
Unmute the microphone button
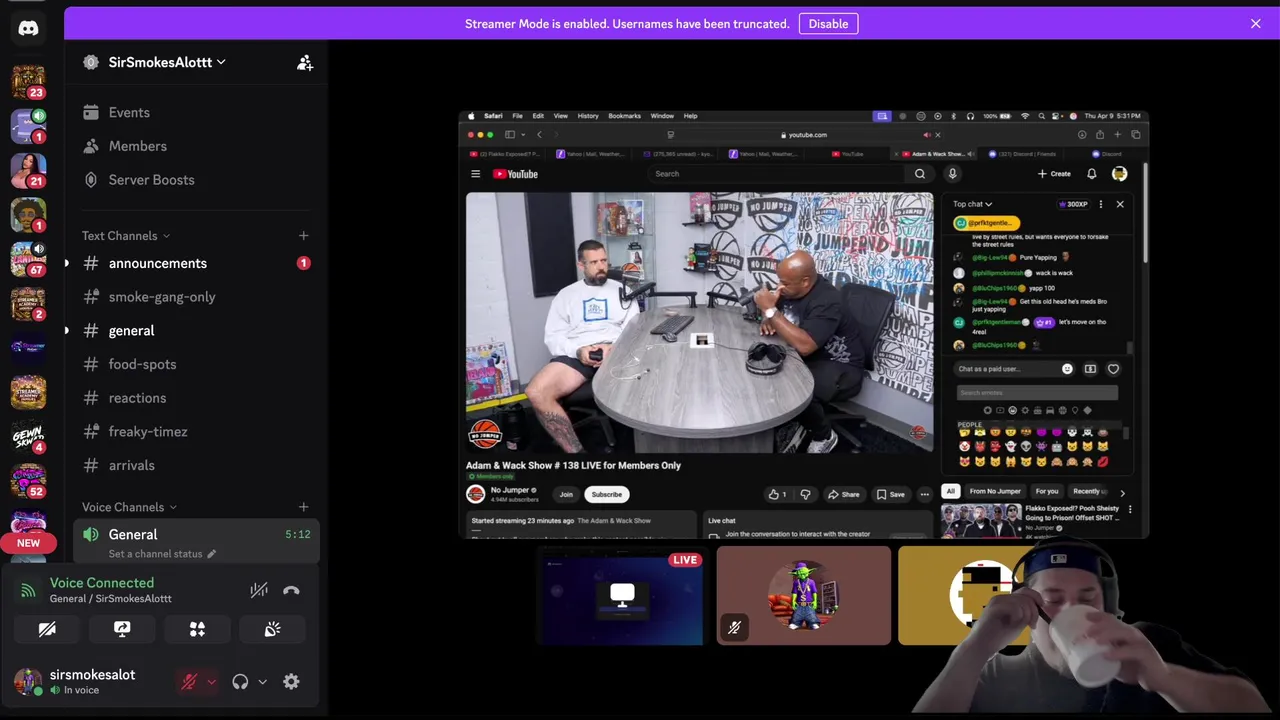click(x=188, y=682)
